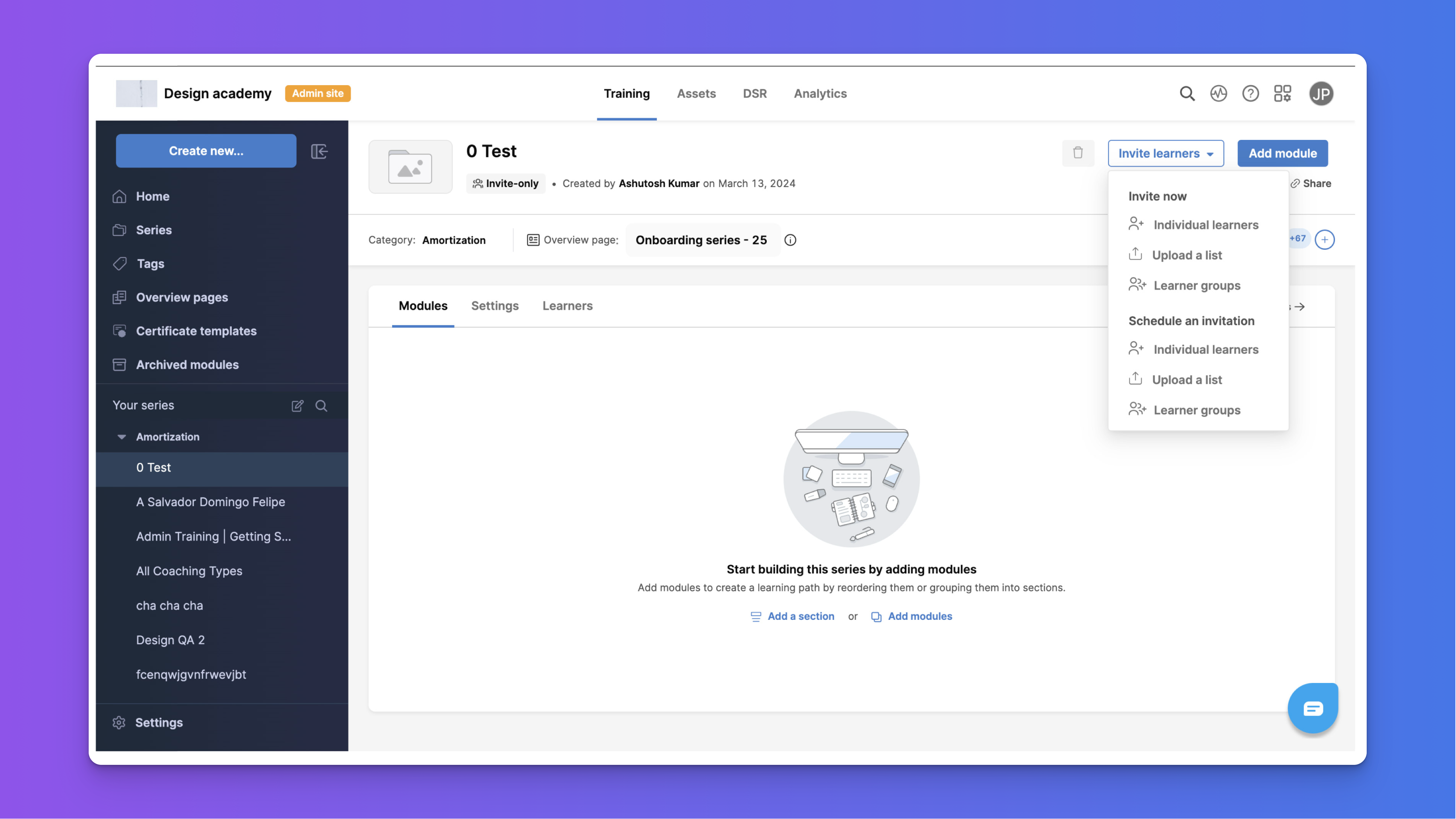Collapse the sidebar using panel icon
The height and width of the screenshot is (819, 1456).
[x=320, y=151]
